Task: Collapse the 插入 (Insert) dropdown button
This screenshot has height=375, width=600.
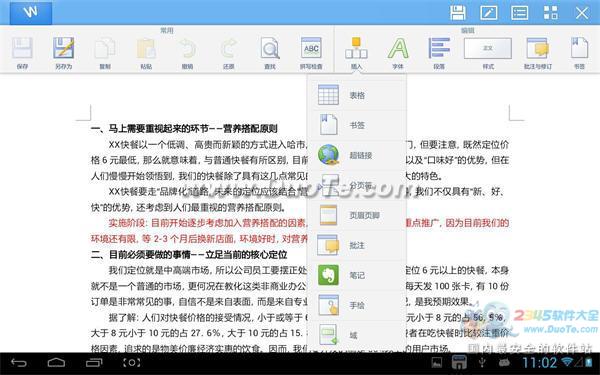Action: [x=356, y=53]
